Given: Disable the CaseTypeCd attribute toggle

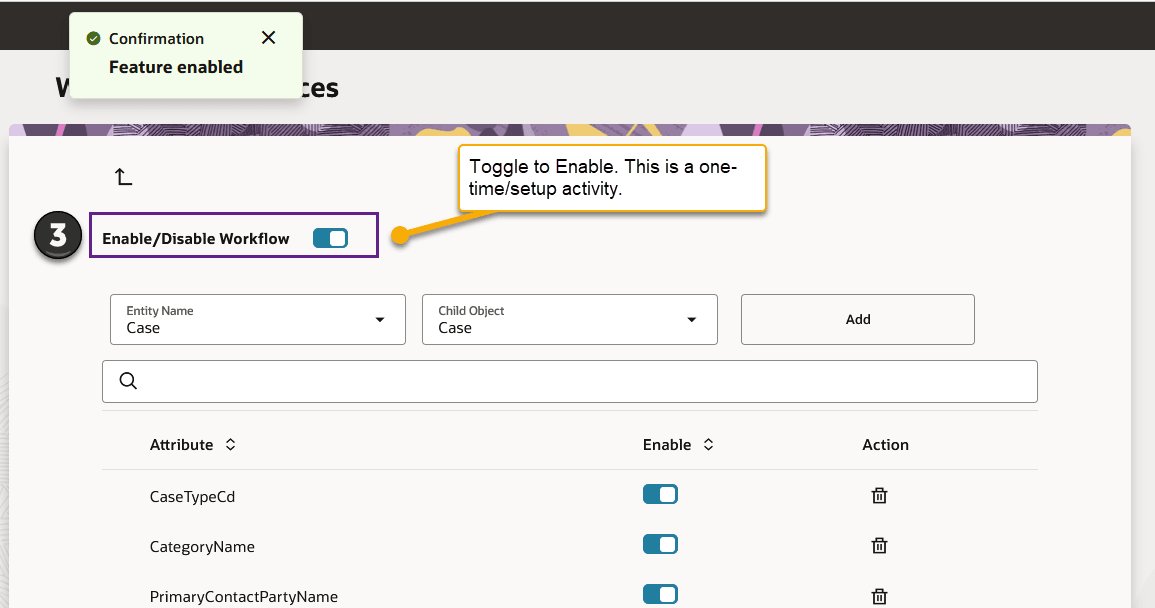Looking at the screenshot, I should 660,494.
